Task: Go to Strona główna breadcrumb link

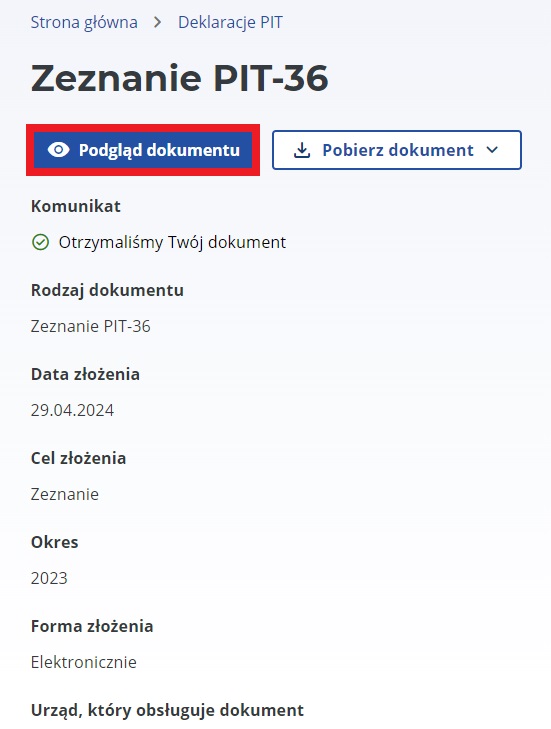Action: pyautogui.click(x=84, y=22)
